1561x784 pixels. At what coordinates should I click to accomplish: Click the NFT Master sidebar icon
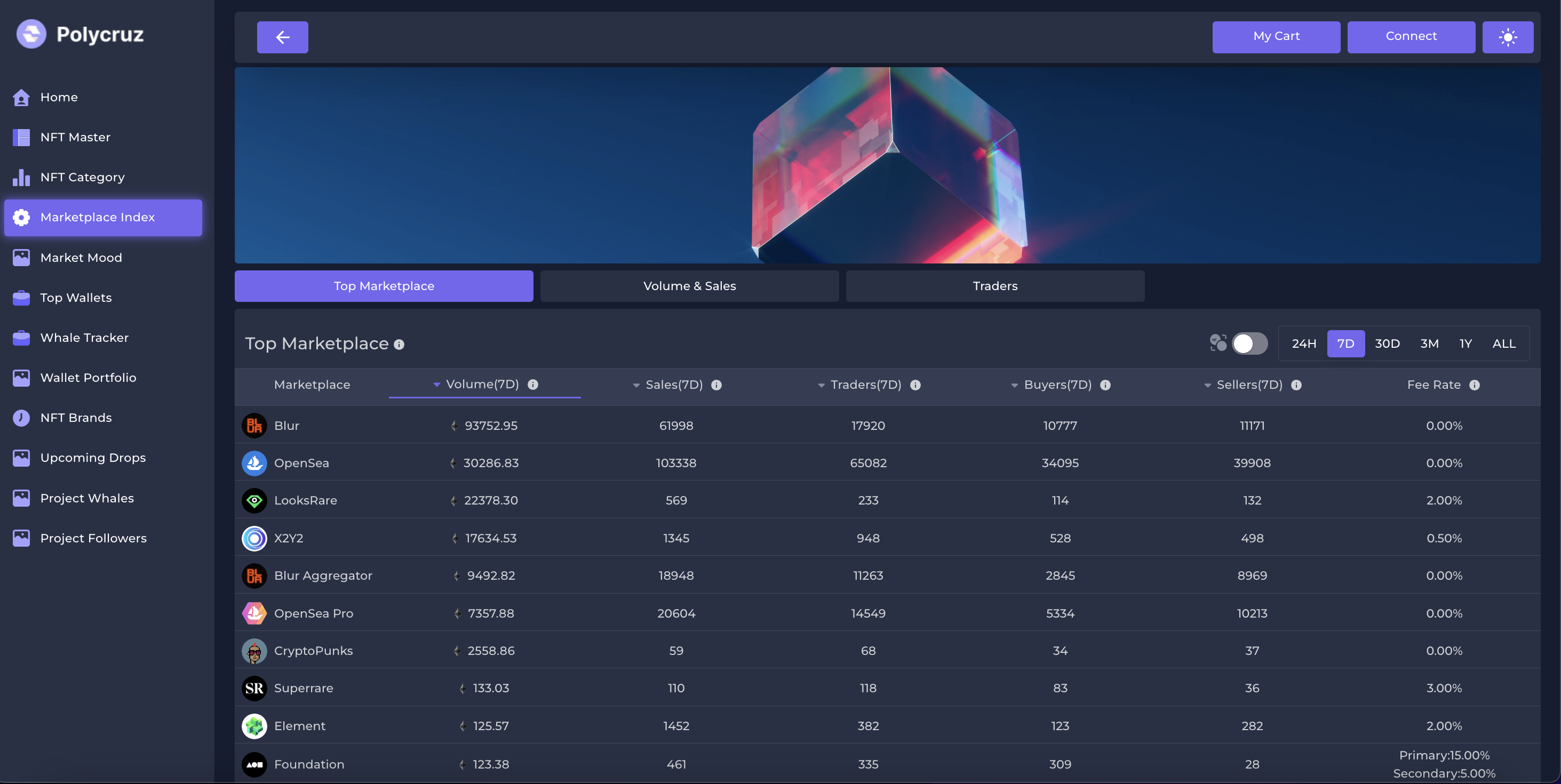pyautogui.click(x=21, y=138)
